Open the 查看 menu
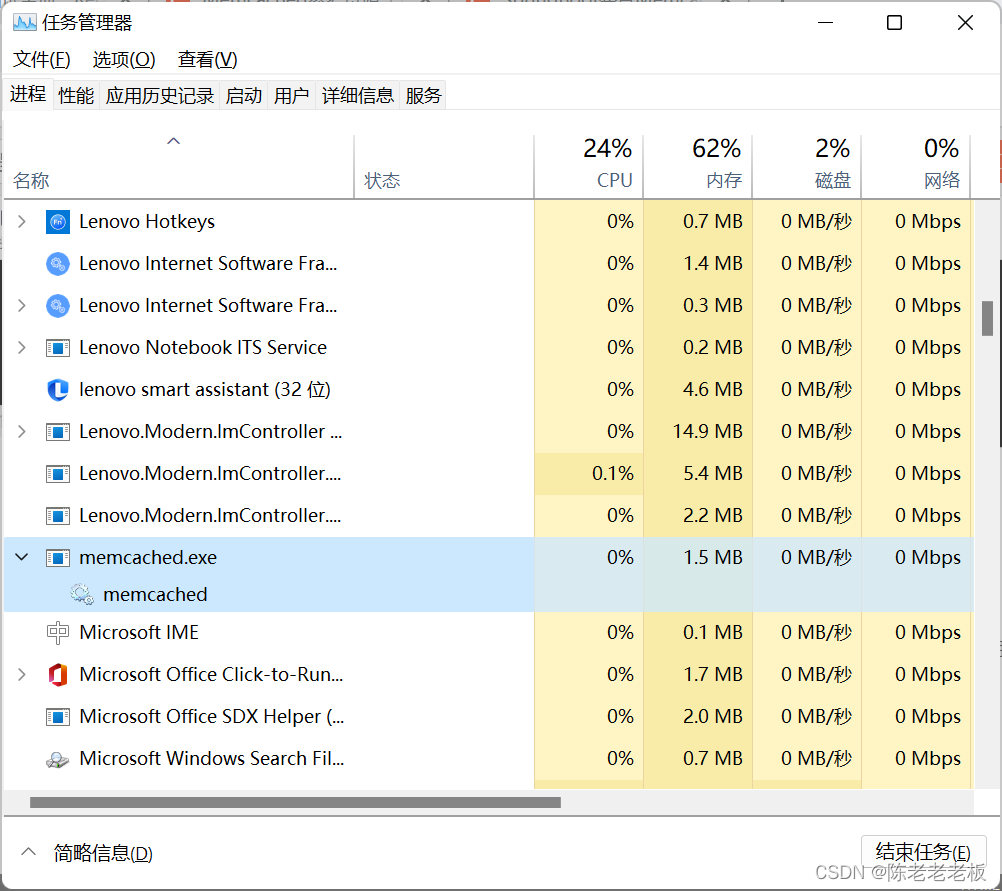The height and width of the screenshot is (891, 1002). coord(206,59)
